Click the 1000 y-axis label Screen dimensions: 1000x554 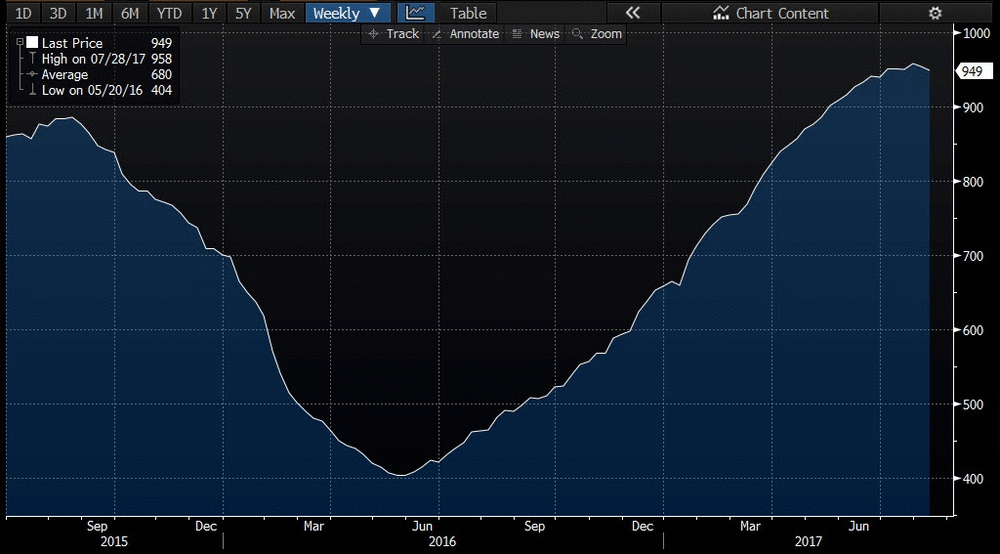[x=976, y=33]
